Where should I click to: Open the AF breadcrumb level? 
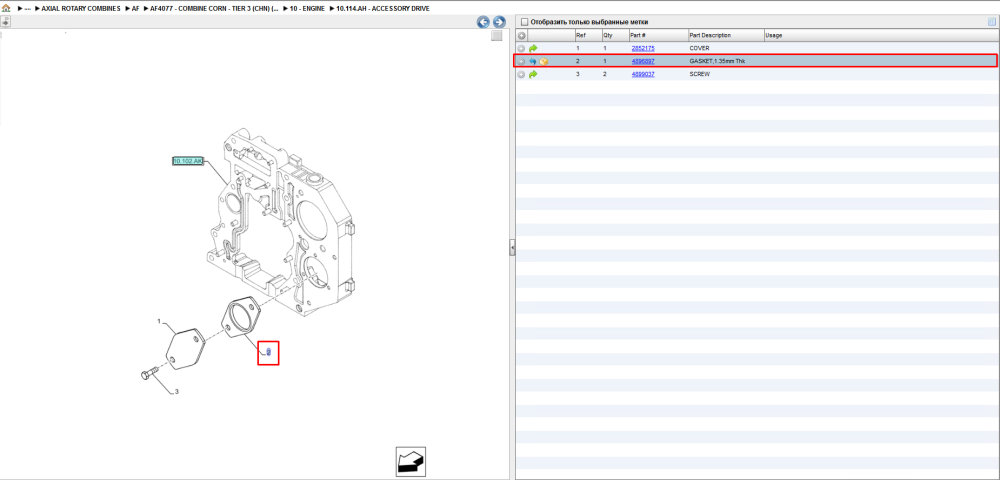pos(135,8)
